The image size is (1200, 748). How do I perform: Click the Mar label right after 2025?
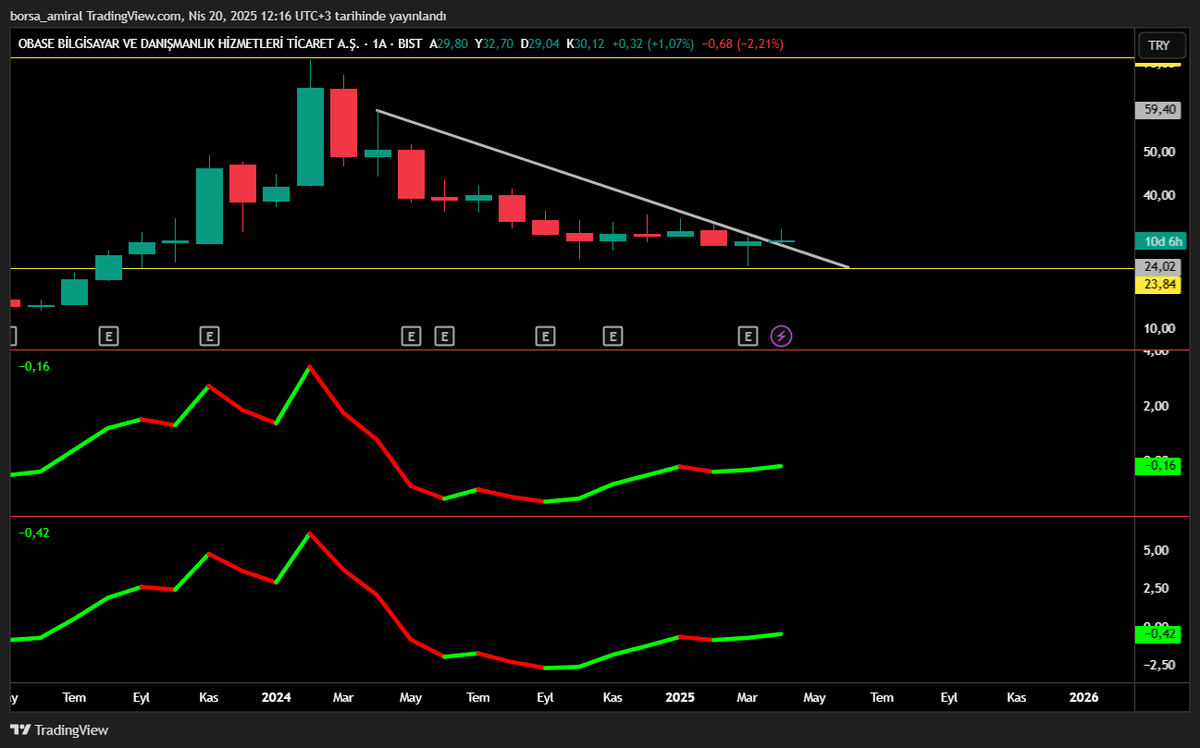click(748, 697)
